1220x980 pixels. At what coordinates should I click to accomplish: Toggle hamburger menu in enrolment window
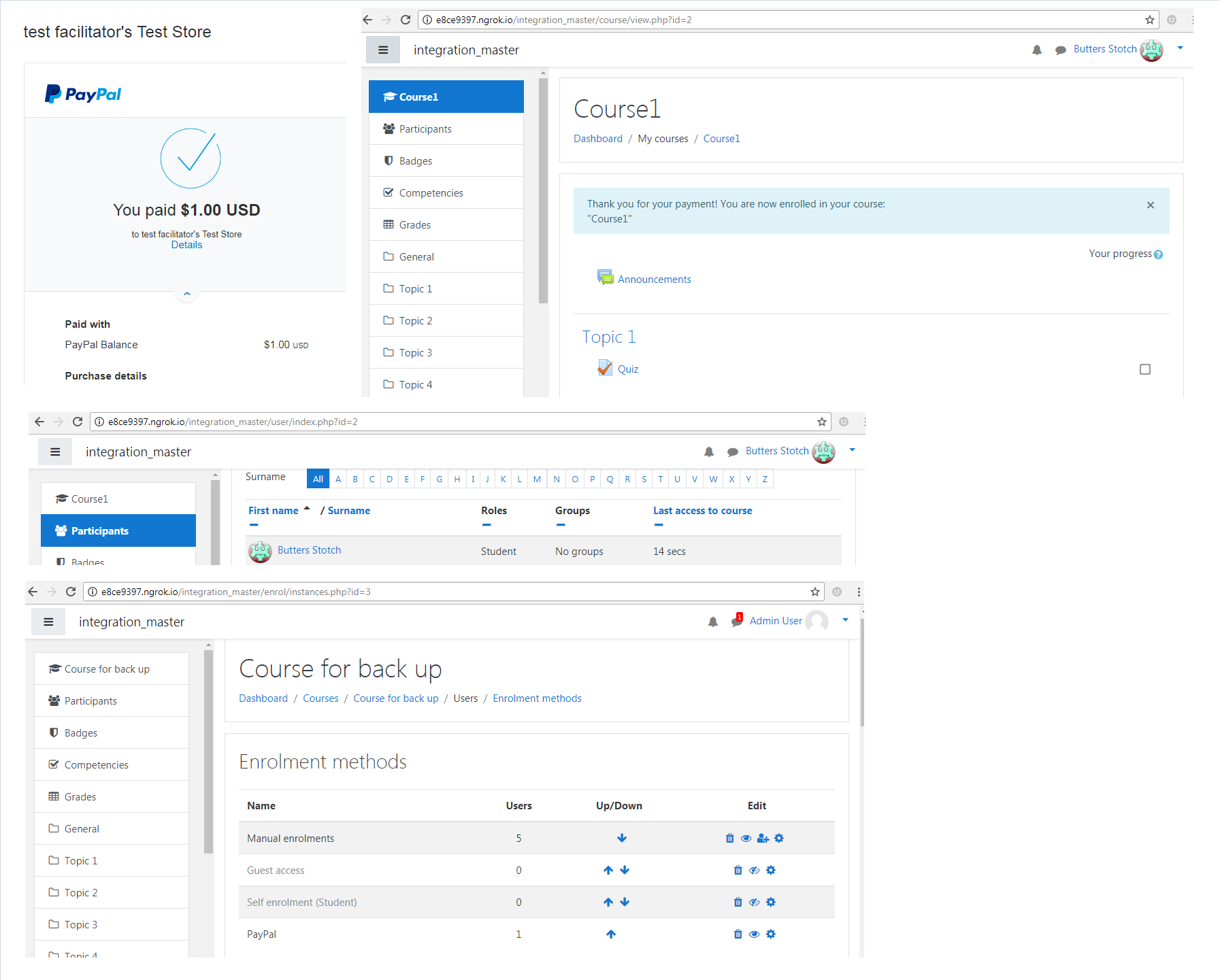pos(48,622)
